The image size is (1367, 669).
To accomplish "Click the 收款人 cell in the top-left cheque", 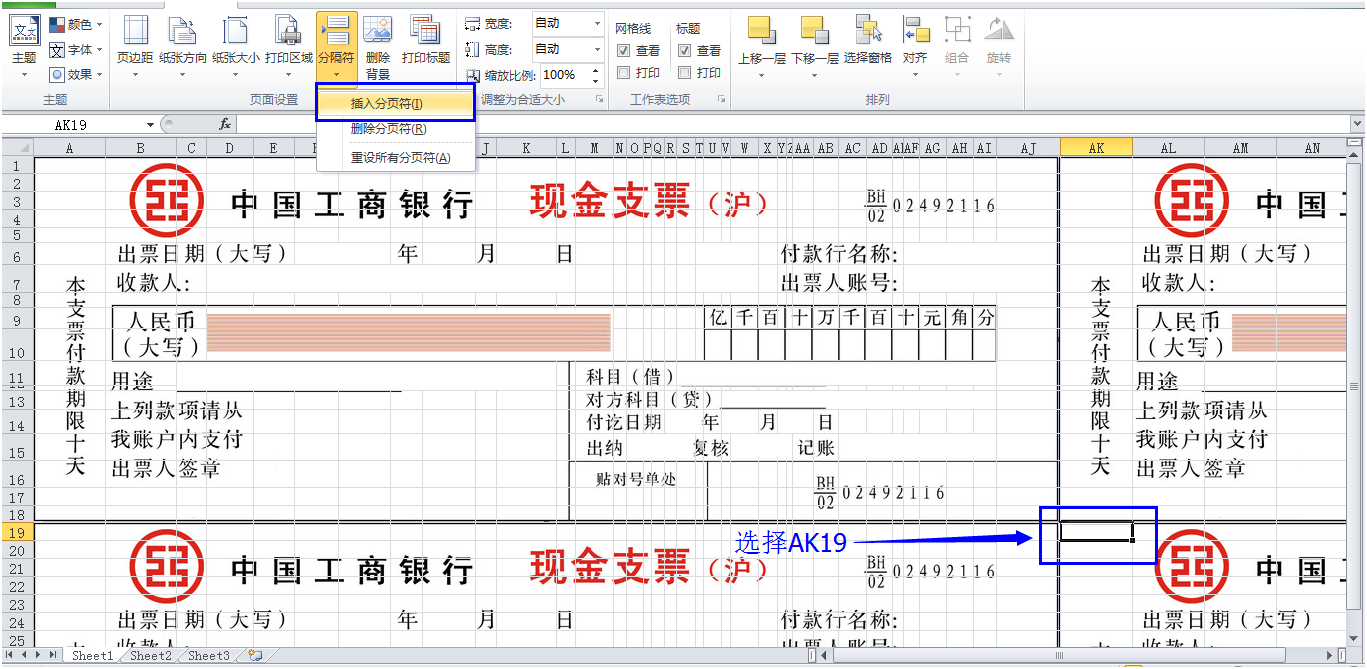I will [153, 283].
